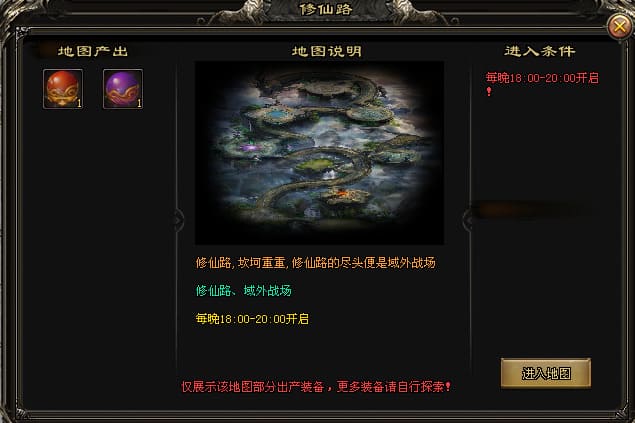Screen dimensions: 635x423
Task: Select the 地图产出 header
Action: point(93,51)
